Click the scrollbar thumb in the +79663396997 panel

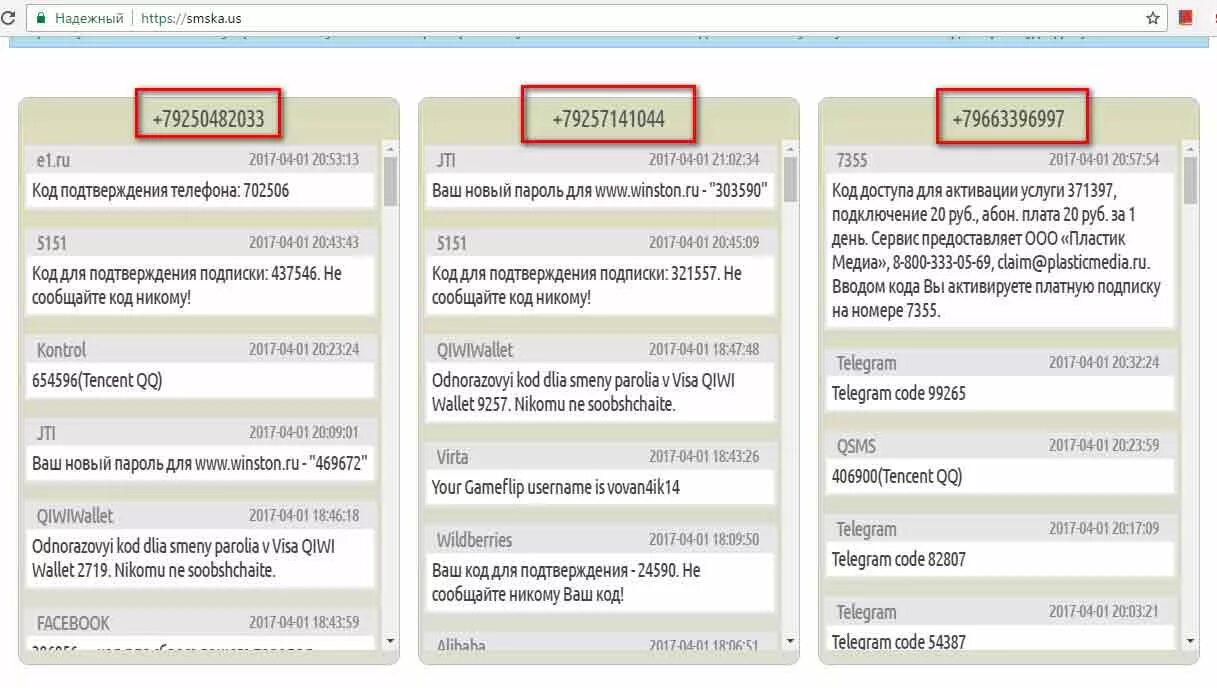(1190, 181)
